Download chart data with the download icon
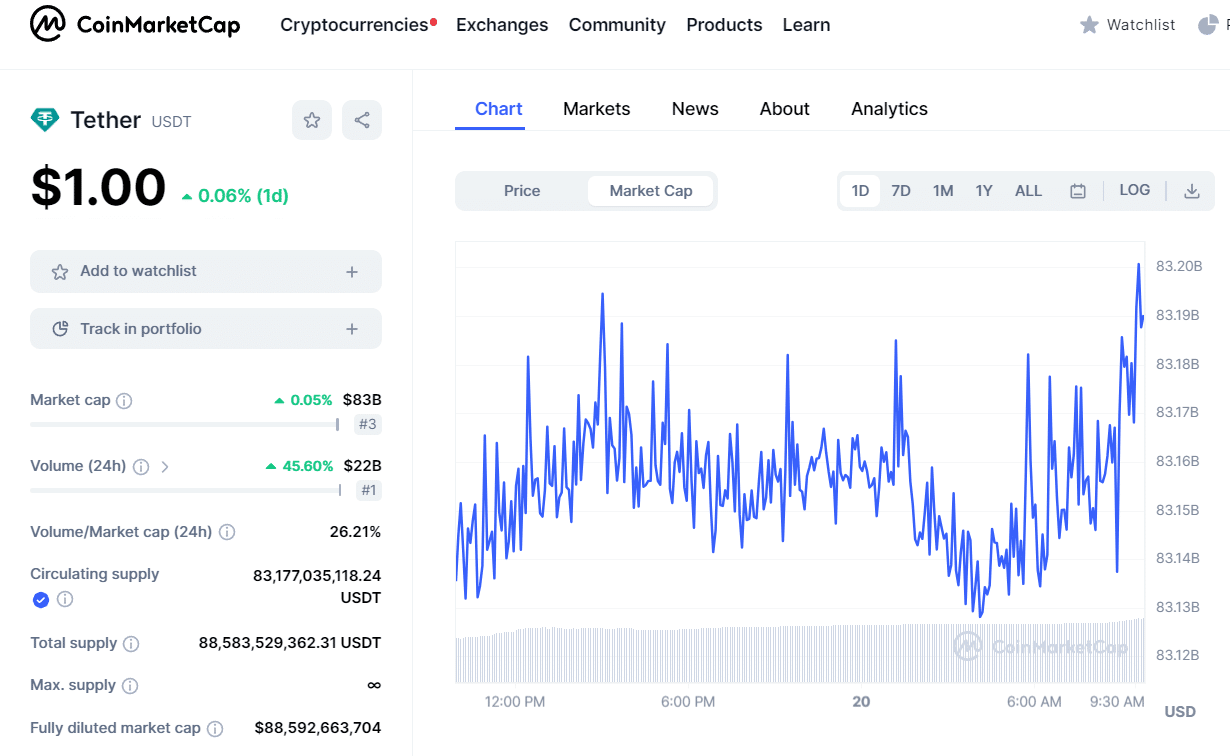Viewport: 1230px width, 756px height. click(x=1192, y=191)
